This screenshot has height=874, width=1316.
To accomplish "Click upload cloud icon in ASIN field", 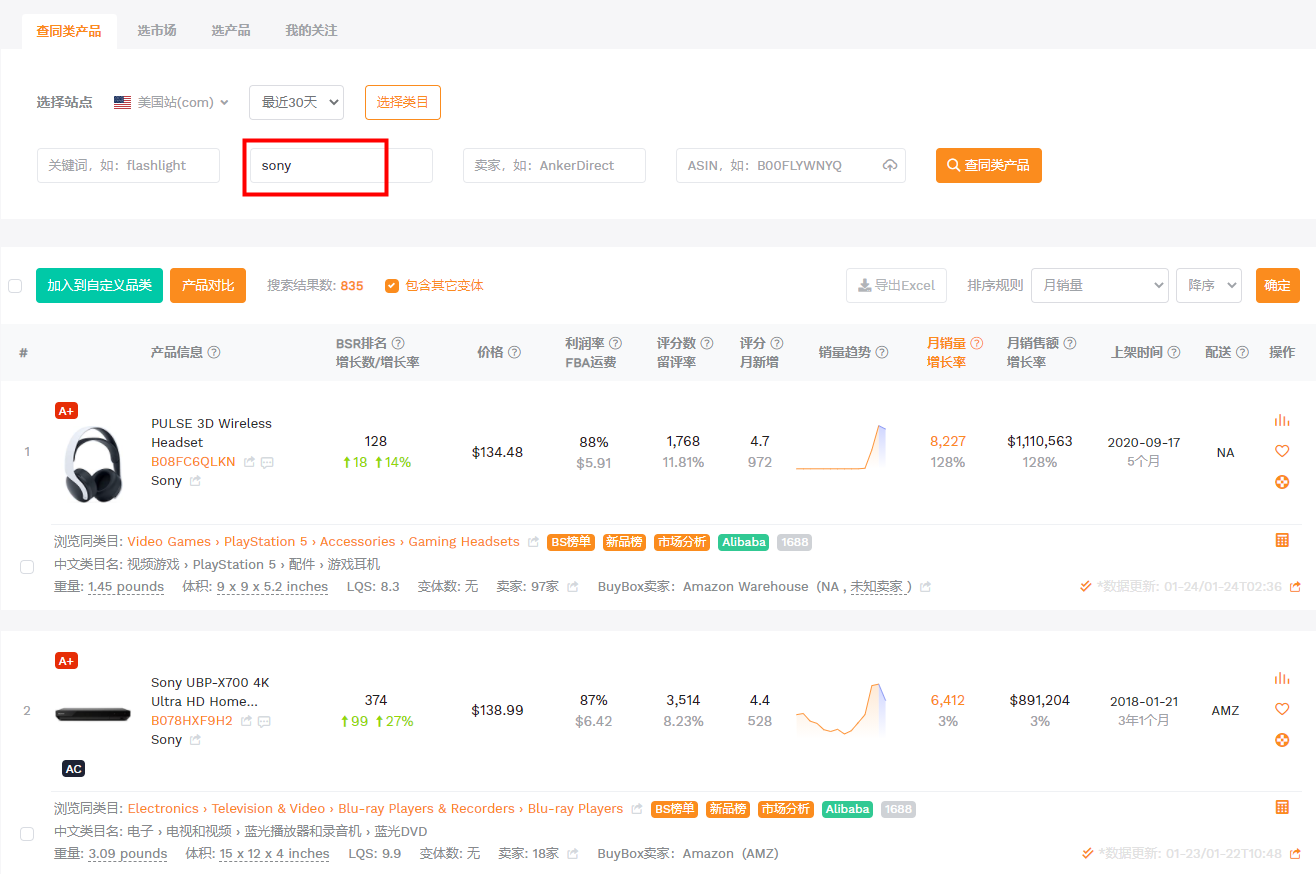I will (x=890, y=166).
